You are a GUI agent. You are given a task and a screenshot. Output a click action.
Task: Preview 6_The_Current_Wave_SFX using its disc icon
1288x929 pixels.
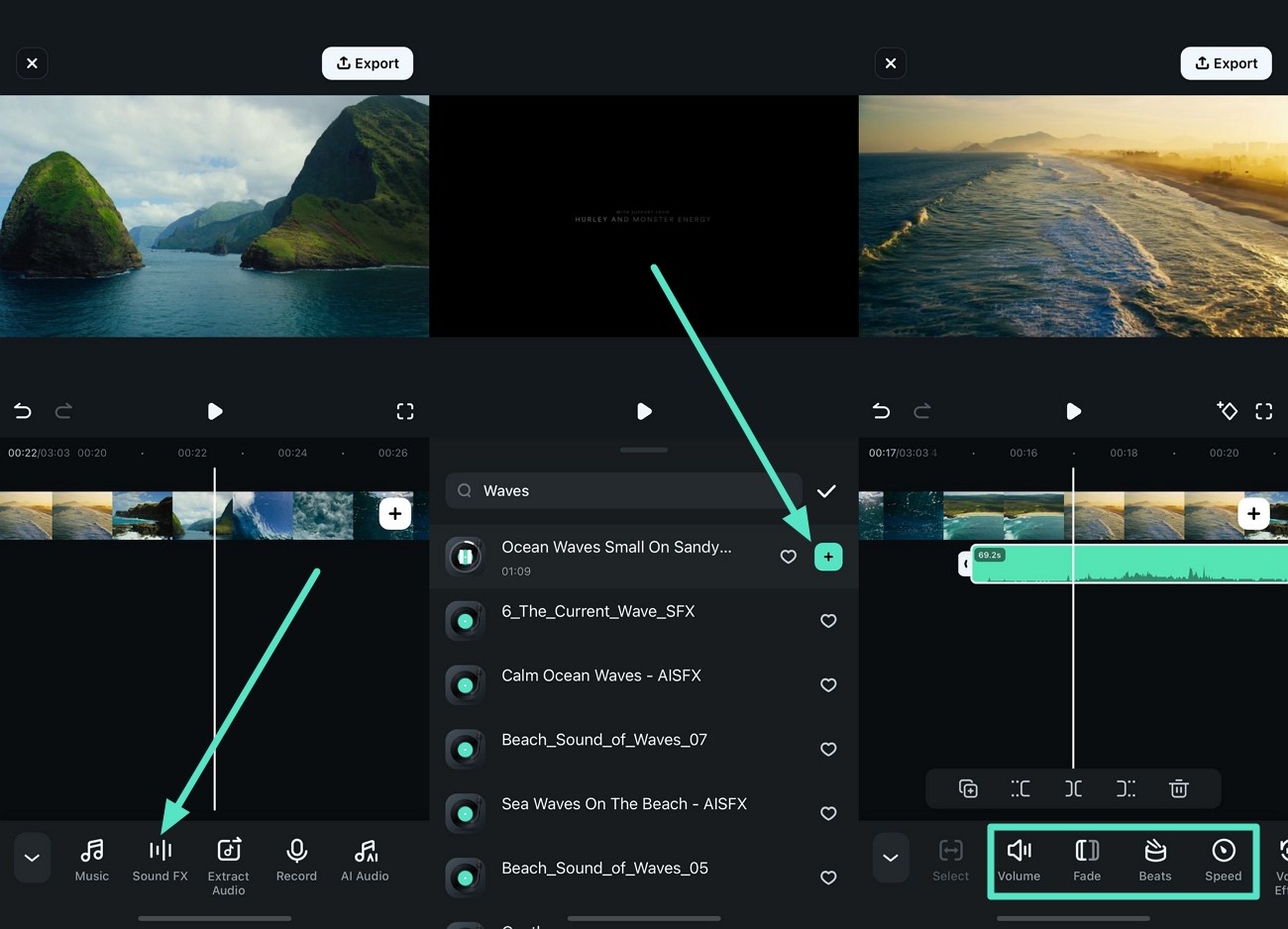point(465,621)
